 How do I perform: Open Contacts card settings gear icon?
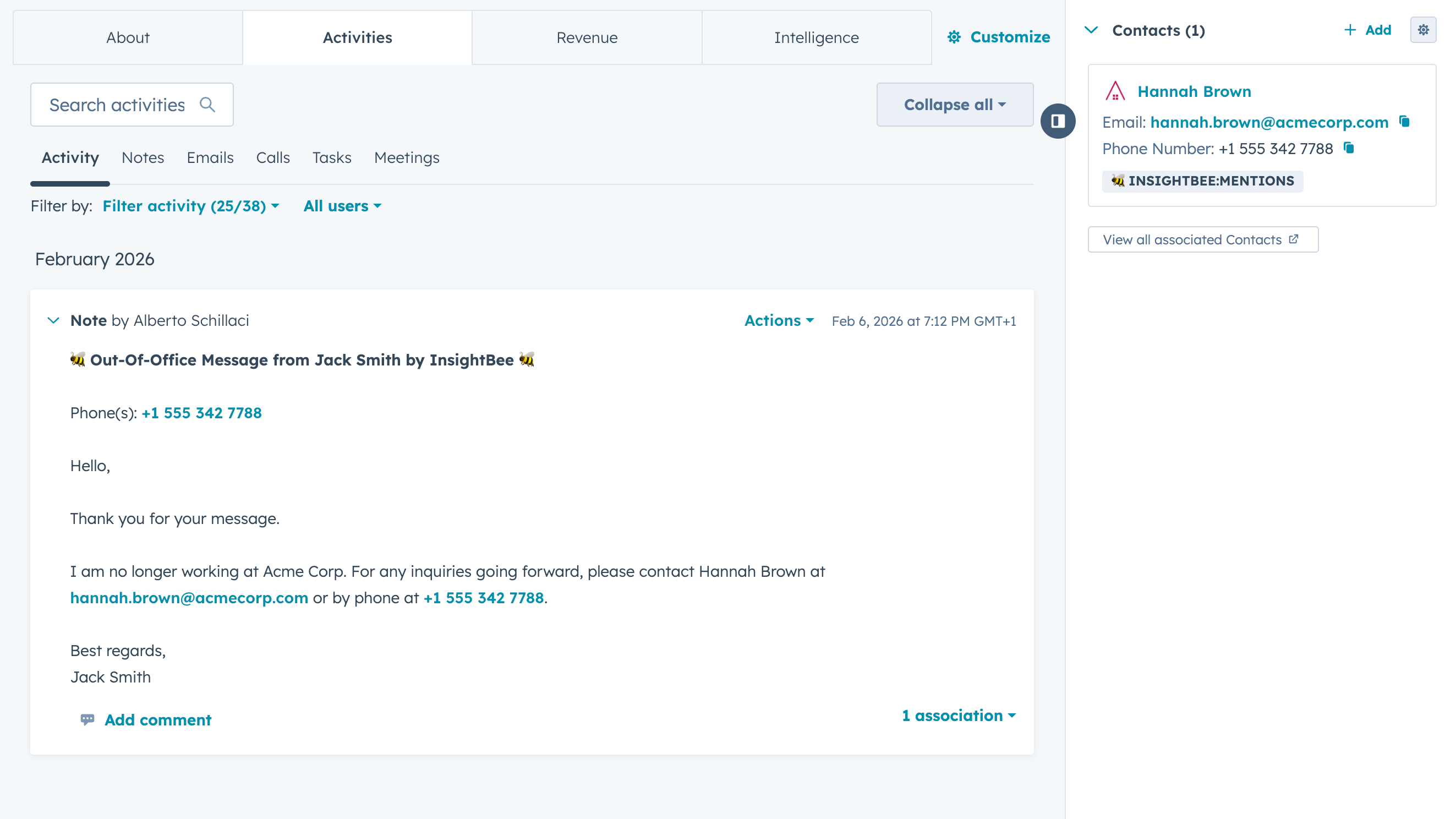(1422, 30)
